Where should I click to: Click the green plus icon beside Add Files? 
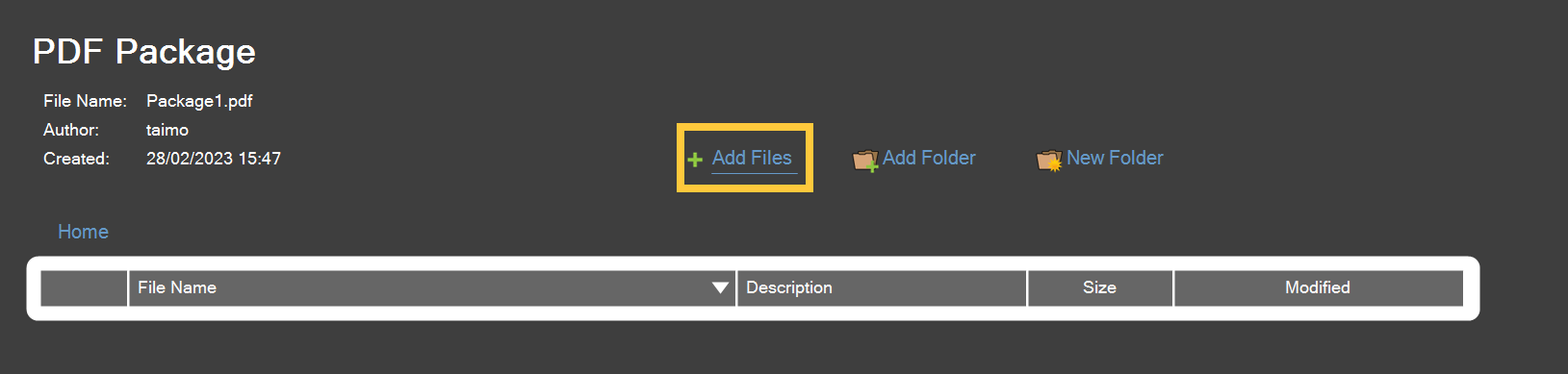click(x=695, y=160)
